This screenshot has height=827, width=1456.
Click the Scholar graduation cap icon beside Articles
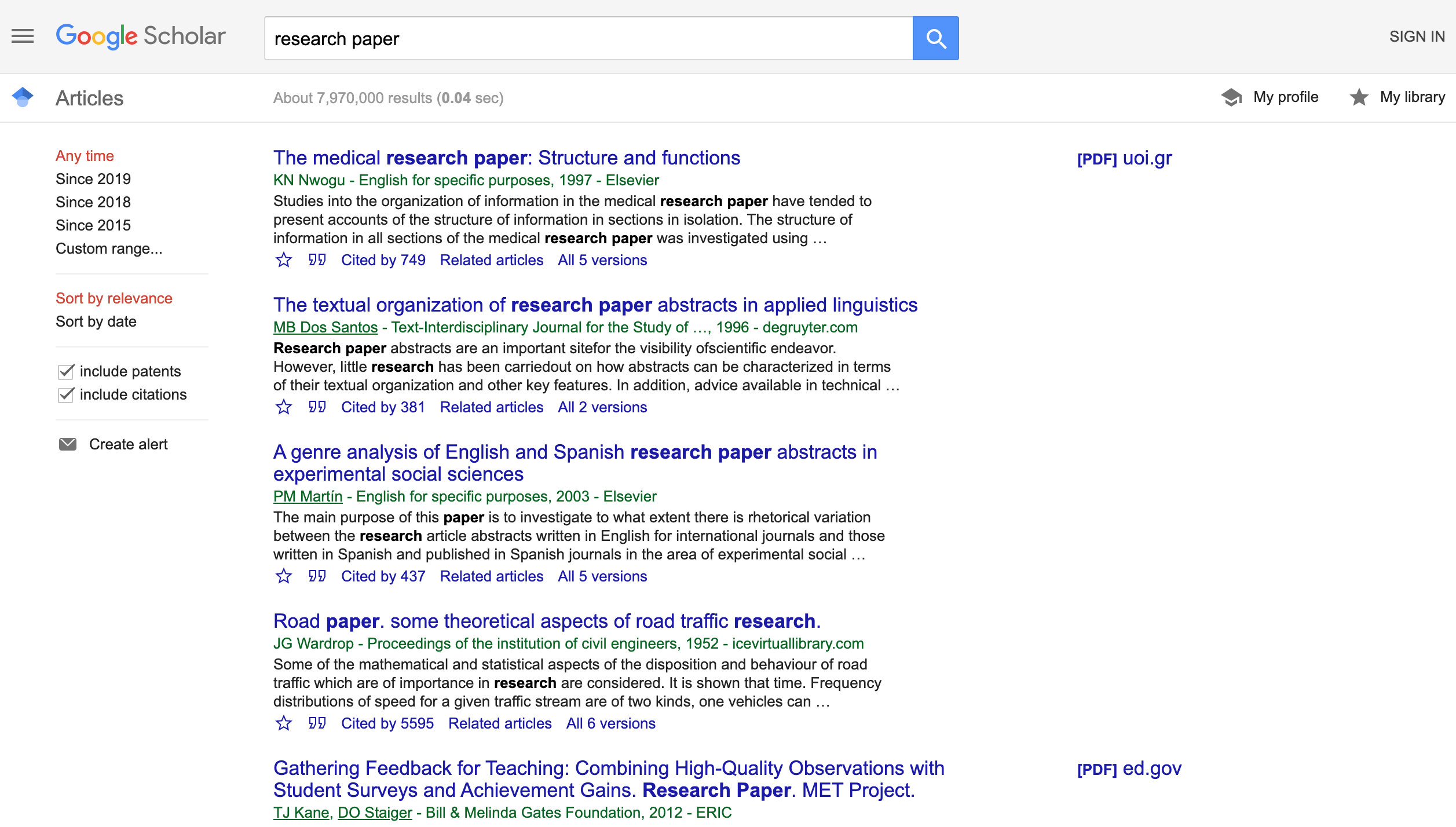(x=23, y=97)
